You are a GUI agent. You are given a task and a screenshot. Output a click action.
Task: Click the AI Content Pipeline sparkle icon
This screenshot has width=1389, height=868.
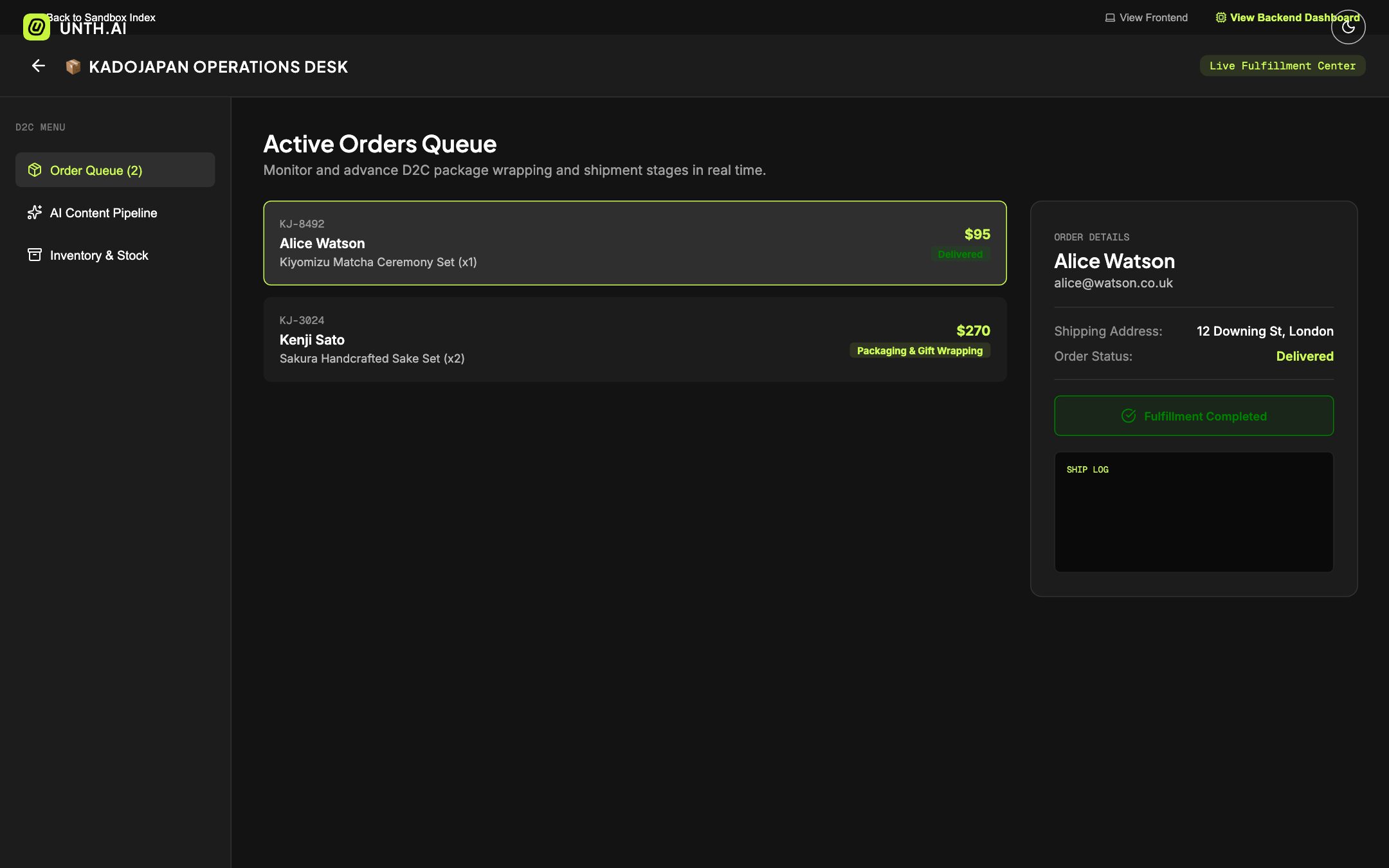pos(35,212)
